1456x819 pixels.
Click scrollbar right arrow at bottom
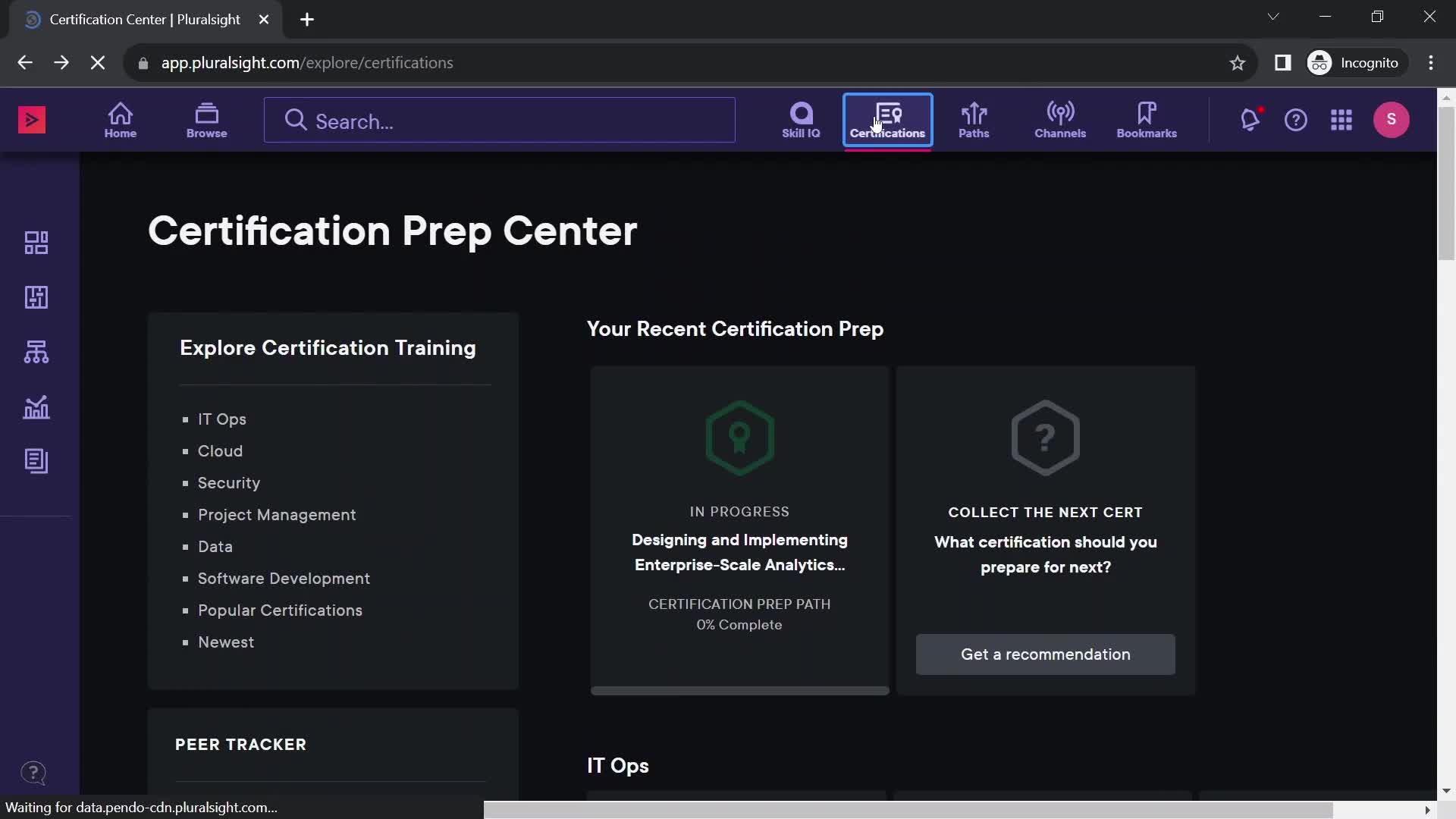click(x=1427, y=811)
